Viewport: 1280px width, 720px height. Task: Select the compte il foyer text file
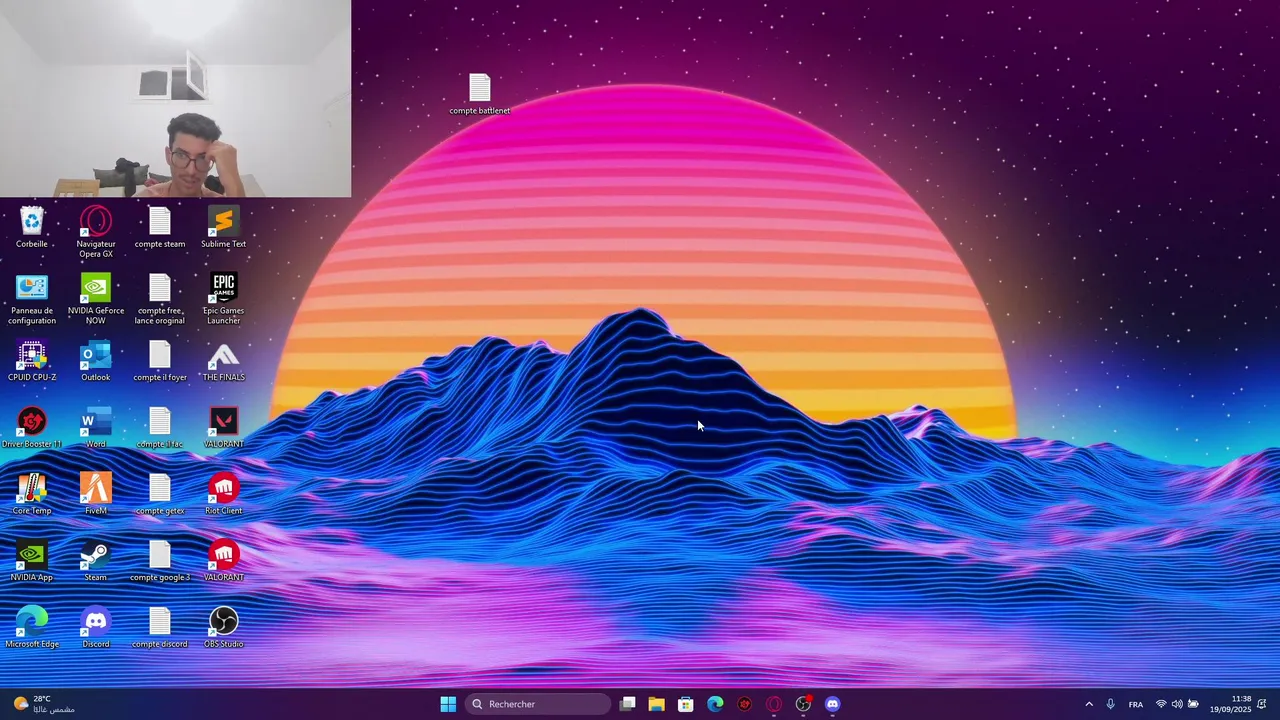(x=160, y=361)
